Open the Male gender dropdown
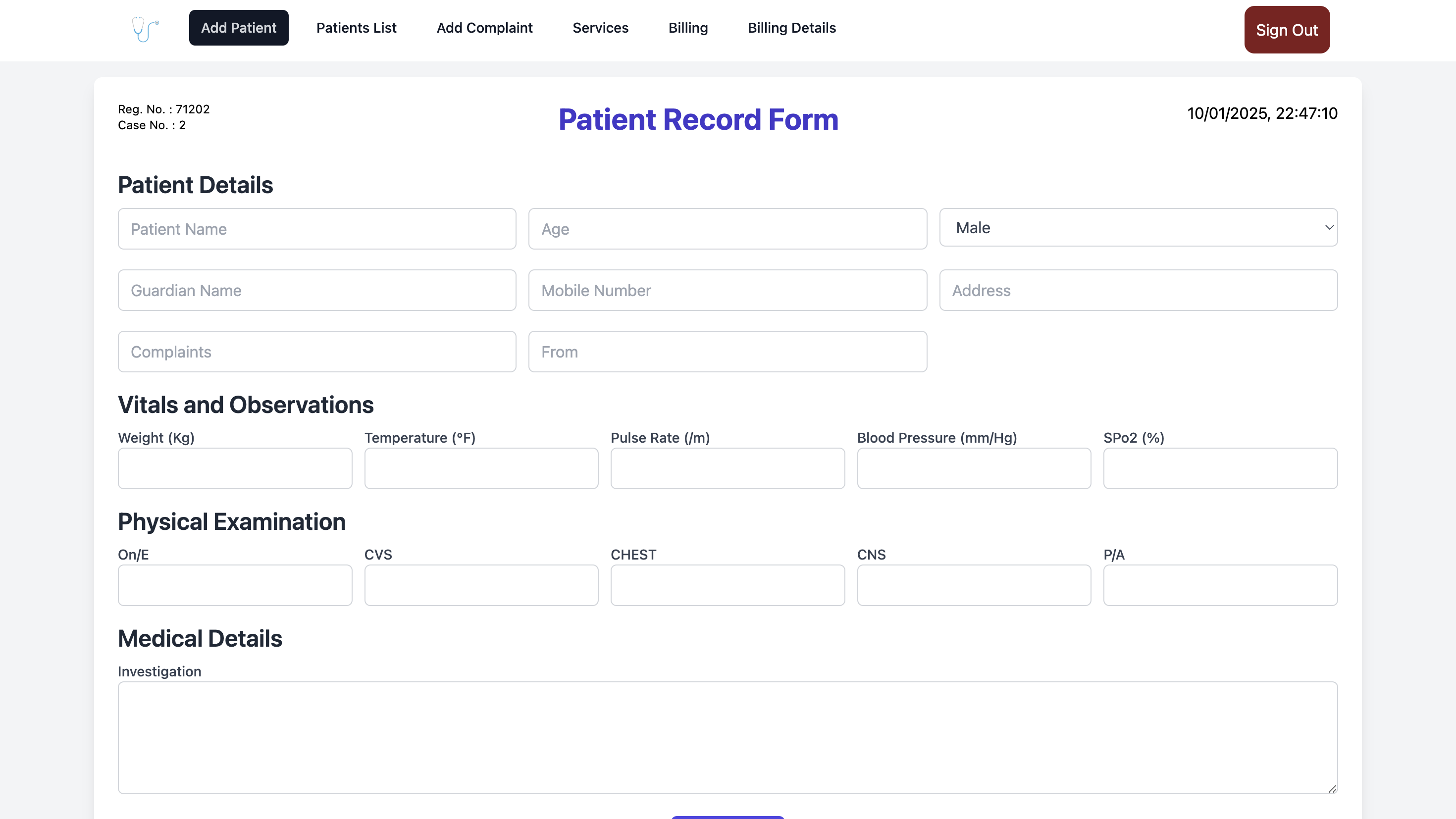The image size is (1456, 819). coord(1138,228)
